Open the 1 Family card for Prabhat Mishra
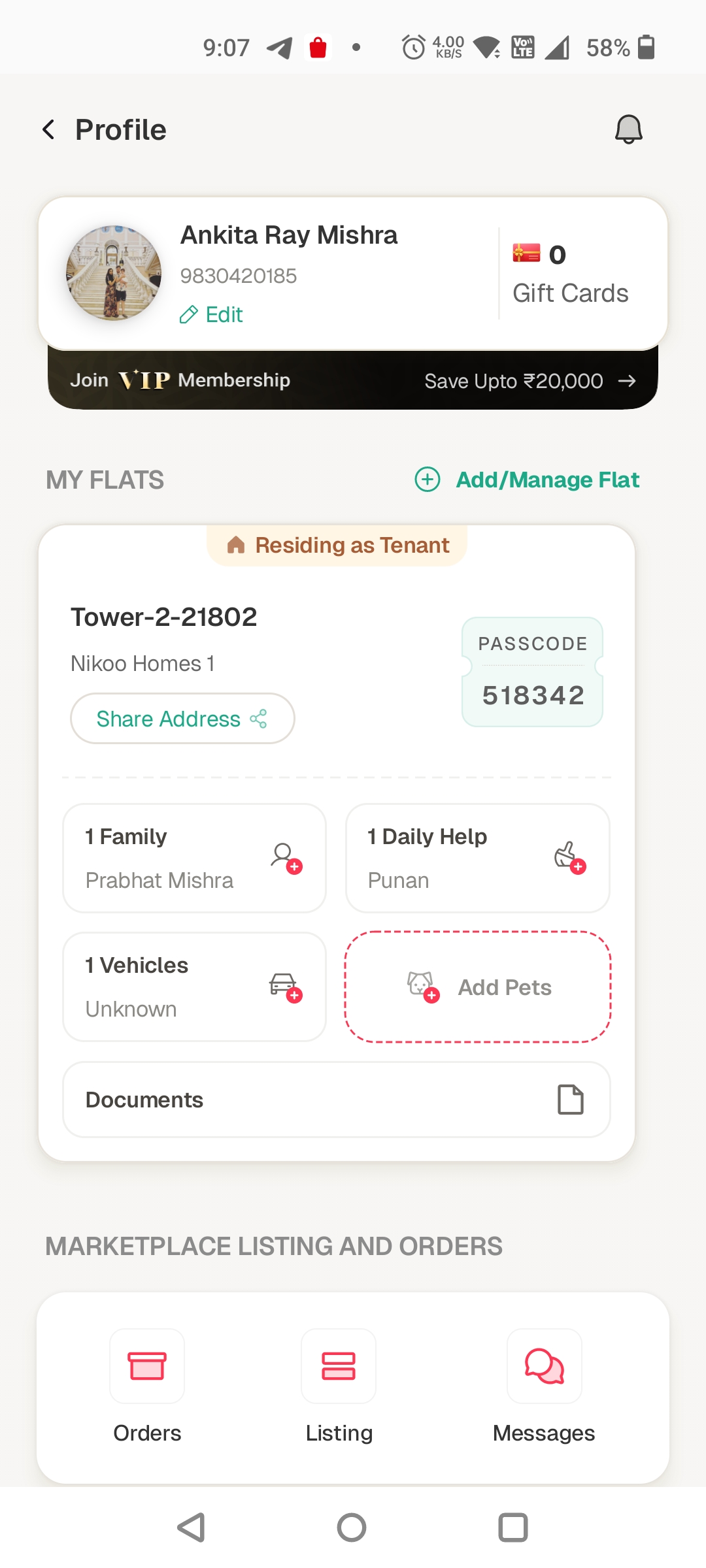The image size is (706, 1568). [194, 858]
